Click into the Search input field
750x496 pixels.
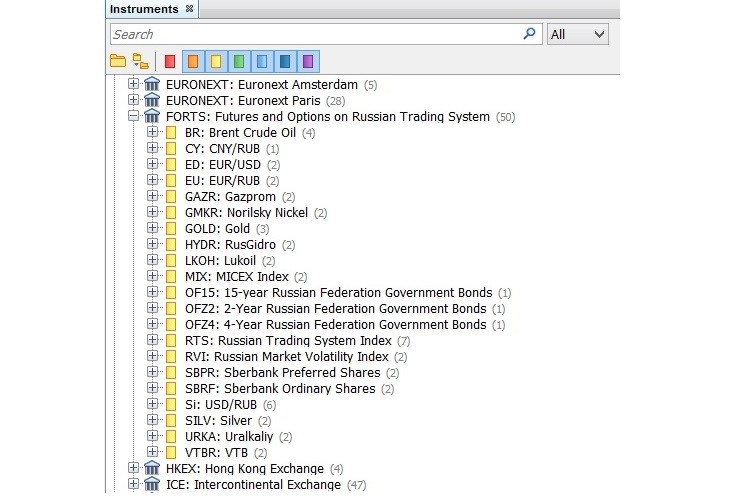(326, 34)
